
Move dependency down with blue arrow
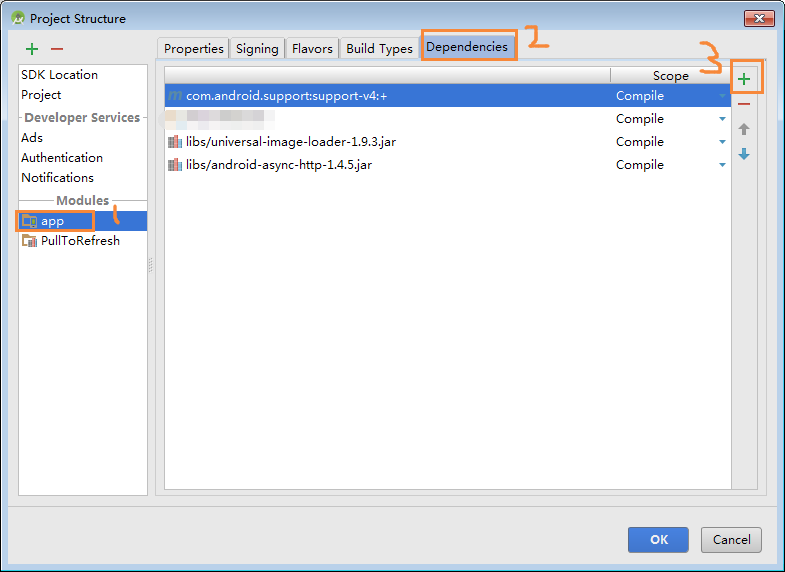pos(743,154)
